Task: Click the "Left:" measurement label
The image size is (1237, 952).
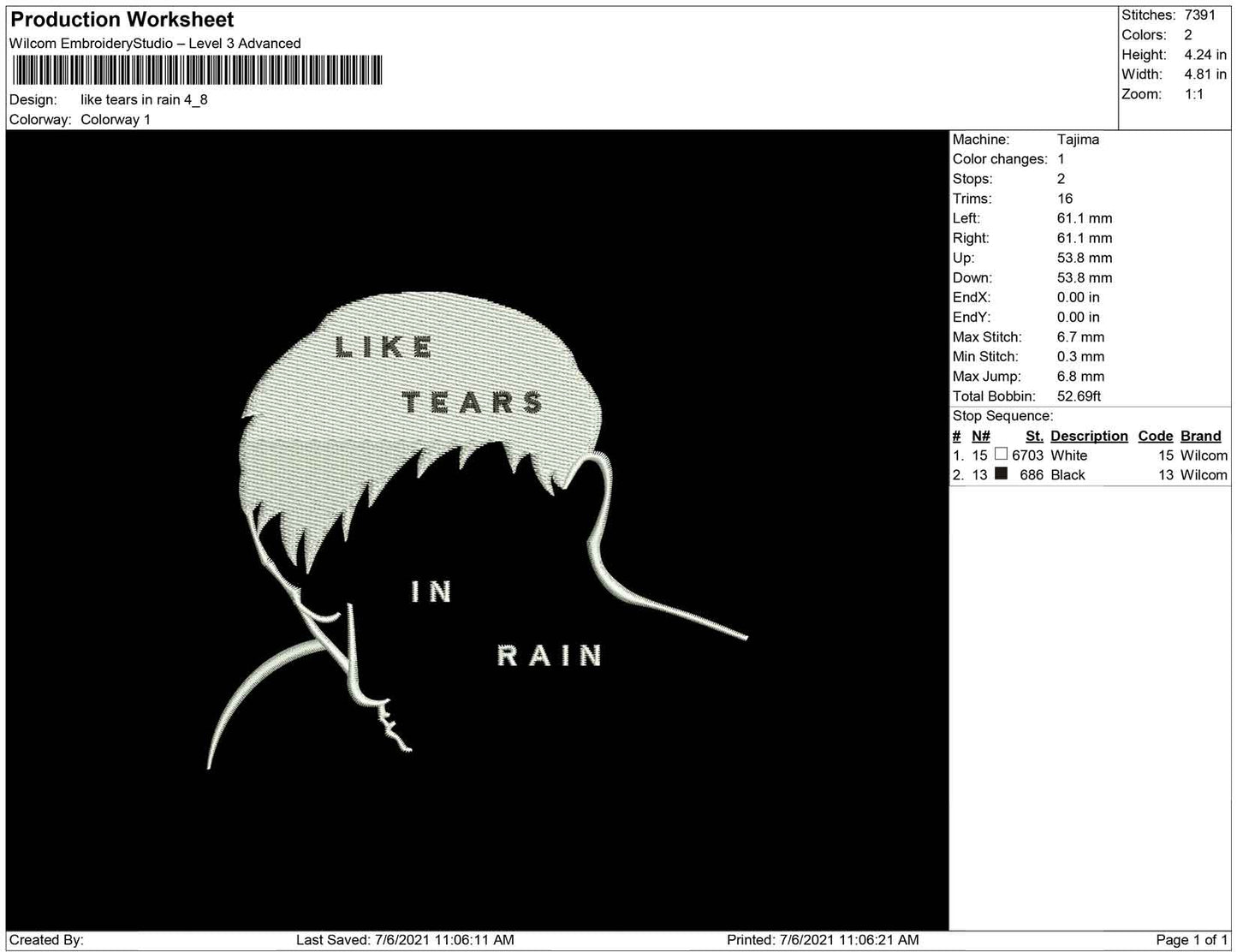Action: coord(967,218)
